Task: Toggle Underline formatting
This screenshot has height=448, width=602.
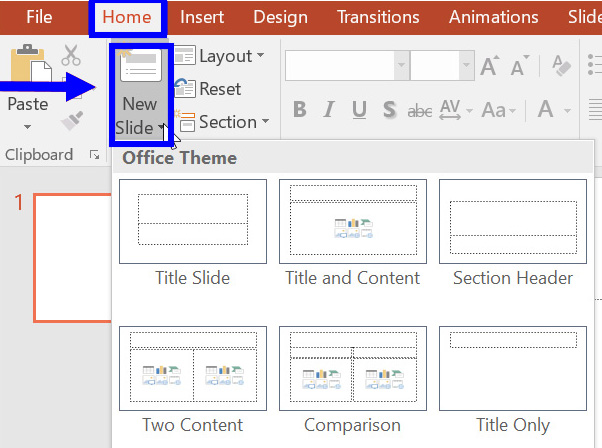Action: click(x=359, y=110)
